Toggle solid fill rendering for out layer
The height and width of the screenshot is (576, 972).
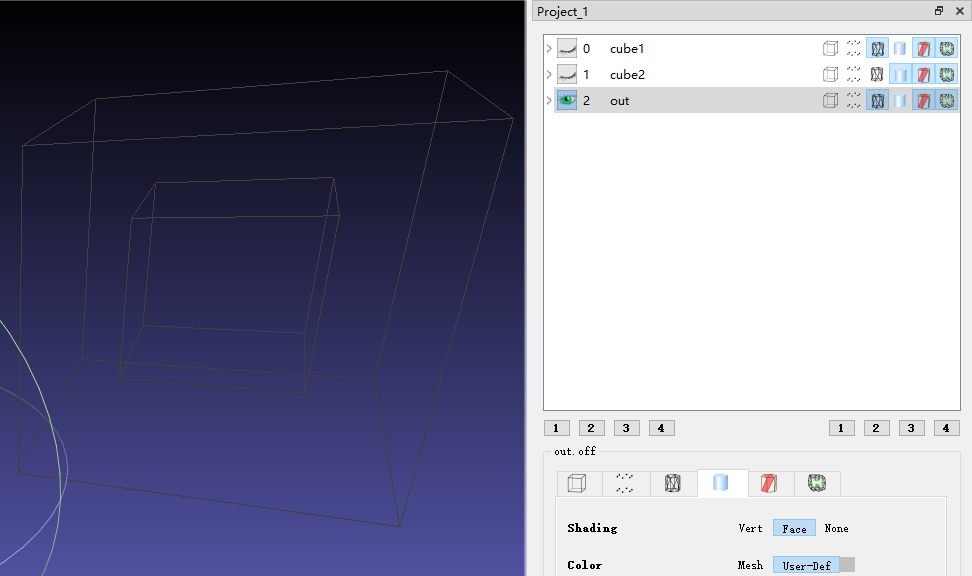[900, 100]
